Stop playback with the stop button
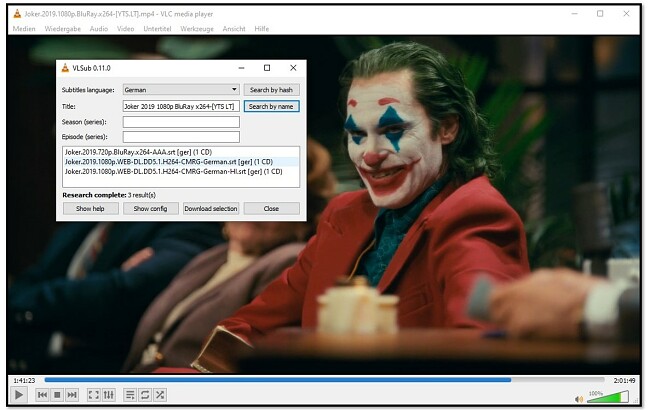This screenshot has height=410, width=650. (57, 395)
